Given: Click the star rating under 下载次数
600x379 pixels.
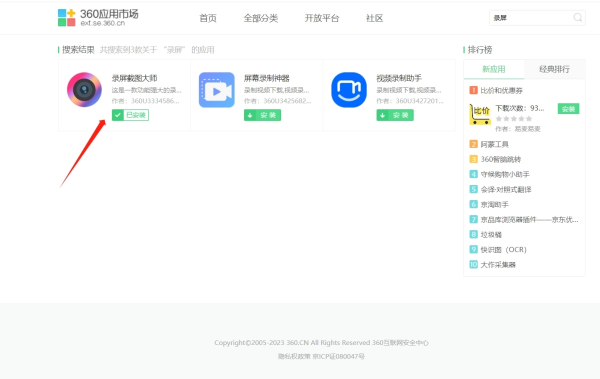Looking at the screenshot, I should (x=514, y=119).
